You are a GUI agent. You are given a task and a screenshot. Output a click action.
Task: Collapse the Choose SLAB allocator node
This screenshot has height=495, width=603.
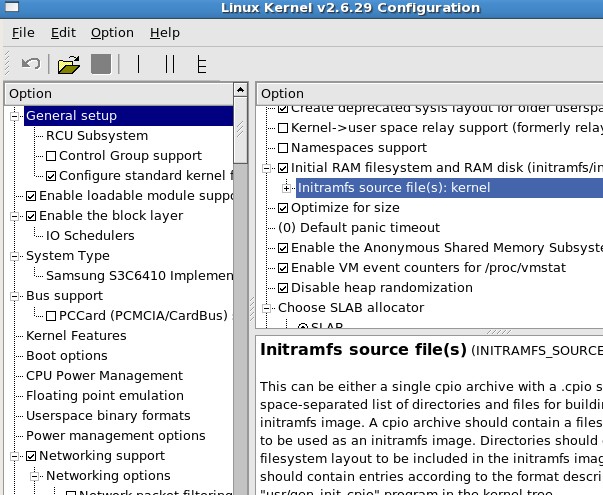pyautogui.click(x=267, y=308)
